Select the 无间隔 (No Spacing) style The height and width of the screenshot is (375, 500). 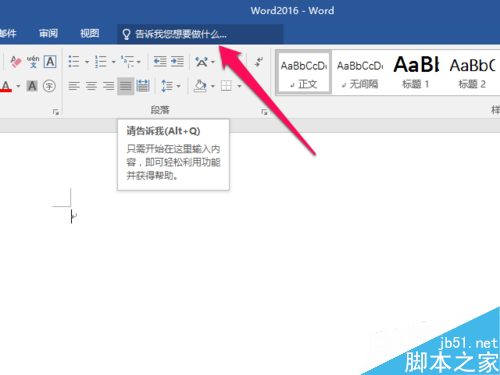360,73
